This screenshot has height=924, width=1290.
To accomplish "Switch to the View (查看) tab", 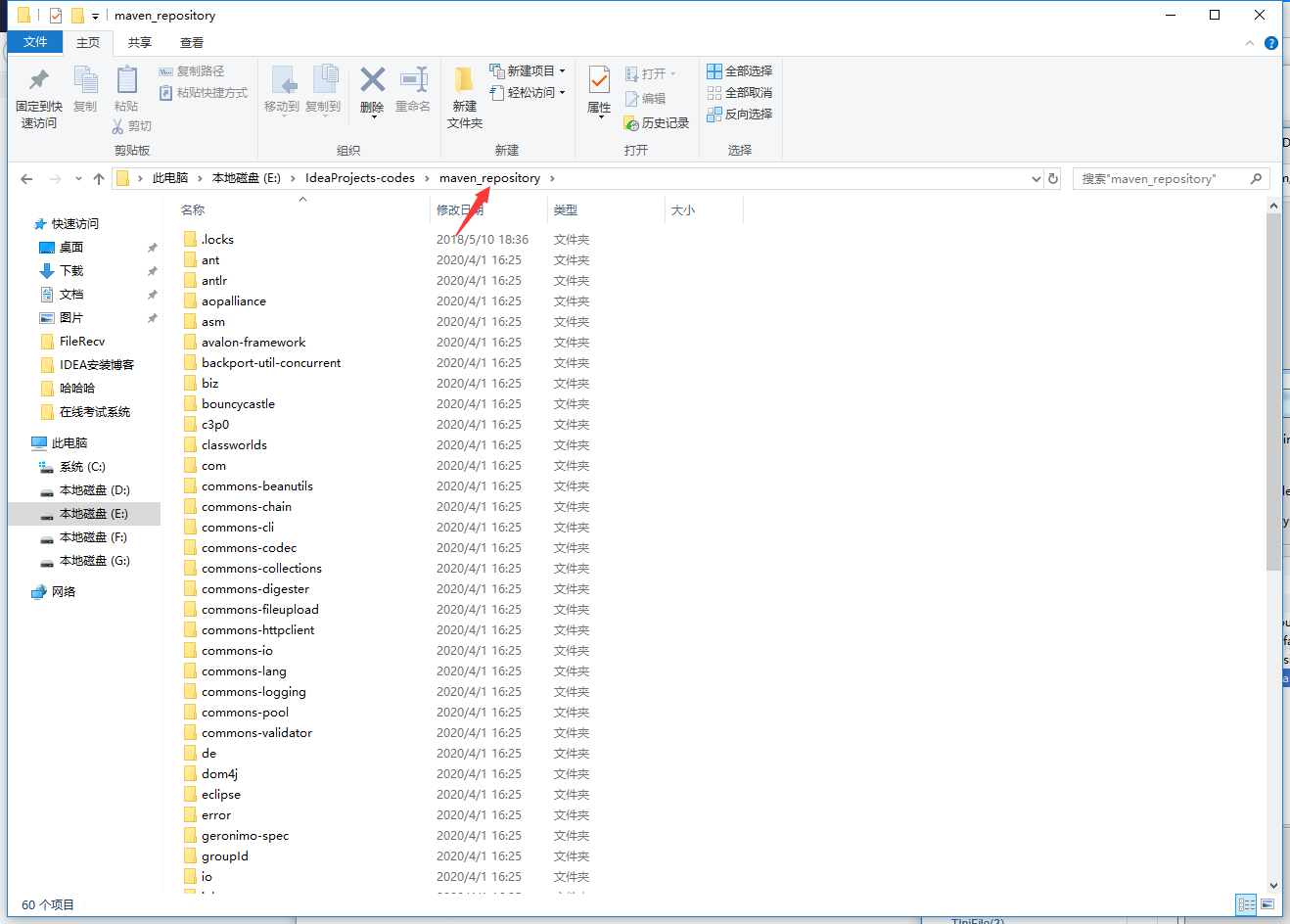I will tap(192, 43).
